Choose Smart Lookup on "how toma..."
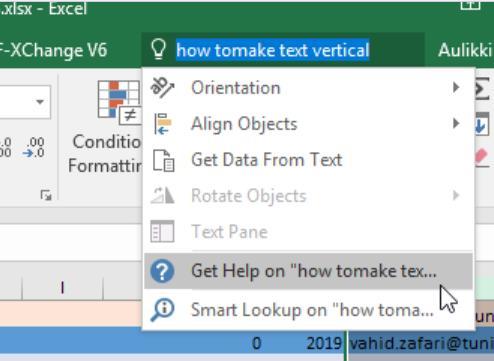Image resolution: width=494 pixels, height=361 pixels. click(x=308, y=310)
